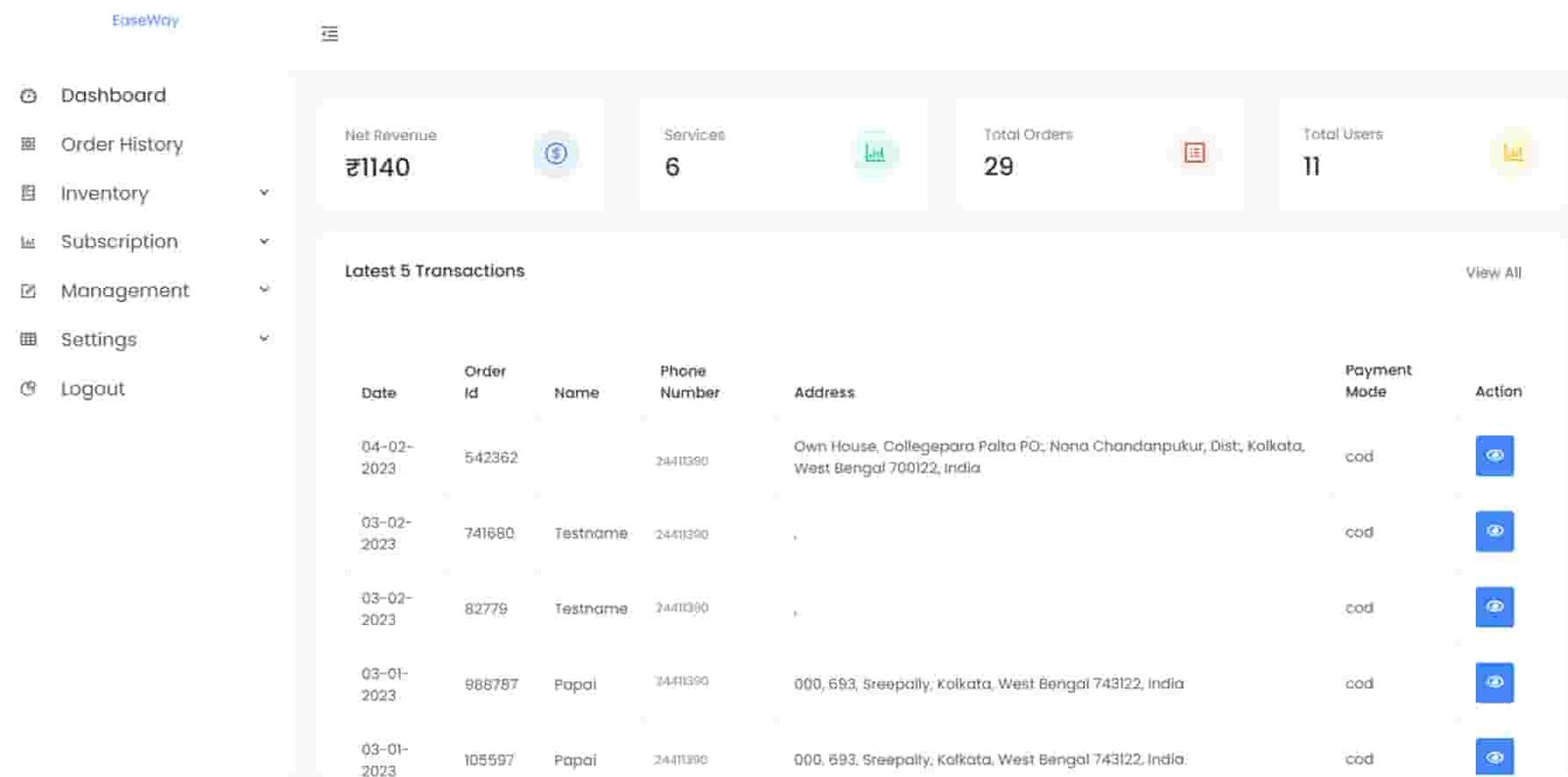Screen dimensions: 1568x777
Task: Show details for order 82779
Action: click(1494, 607)
